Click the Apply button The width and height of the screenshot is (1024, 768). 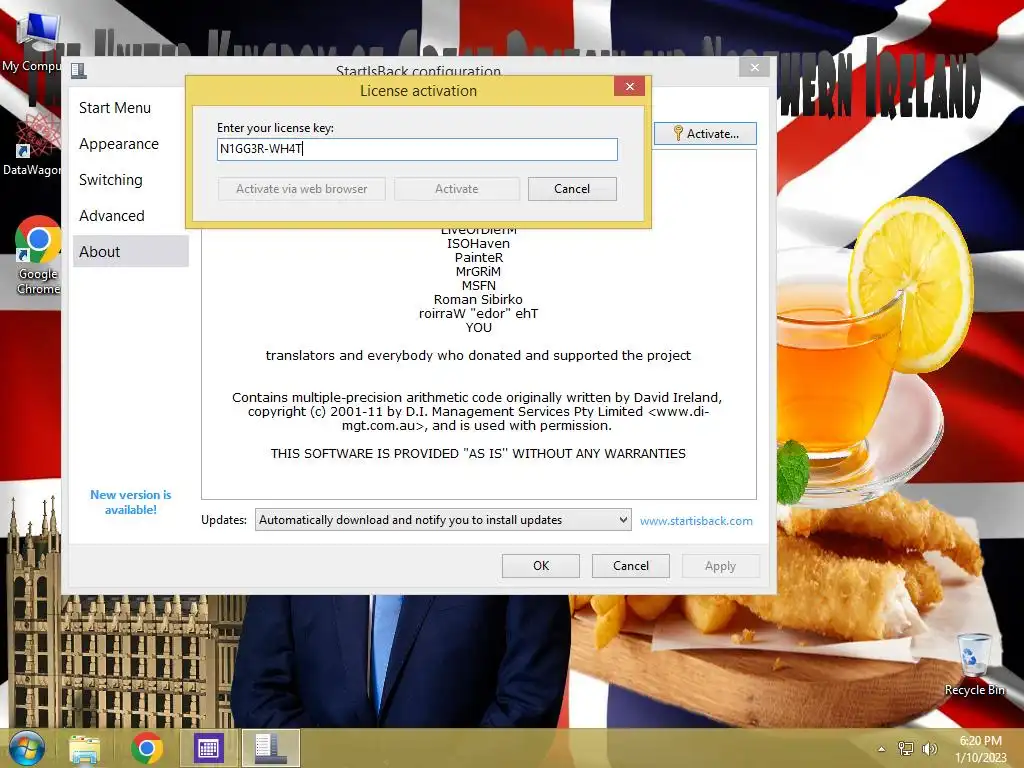pos(720,566)
